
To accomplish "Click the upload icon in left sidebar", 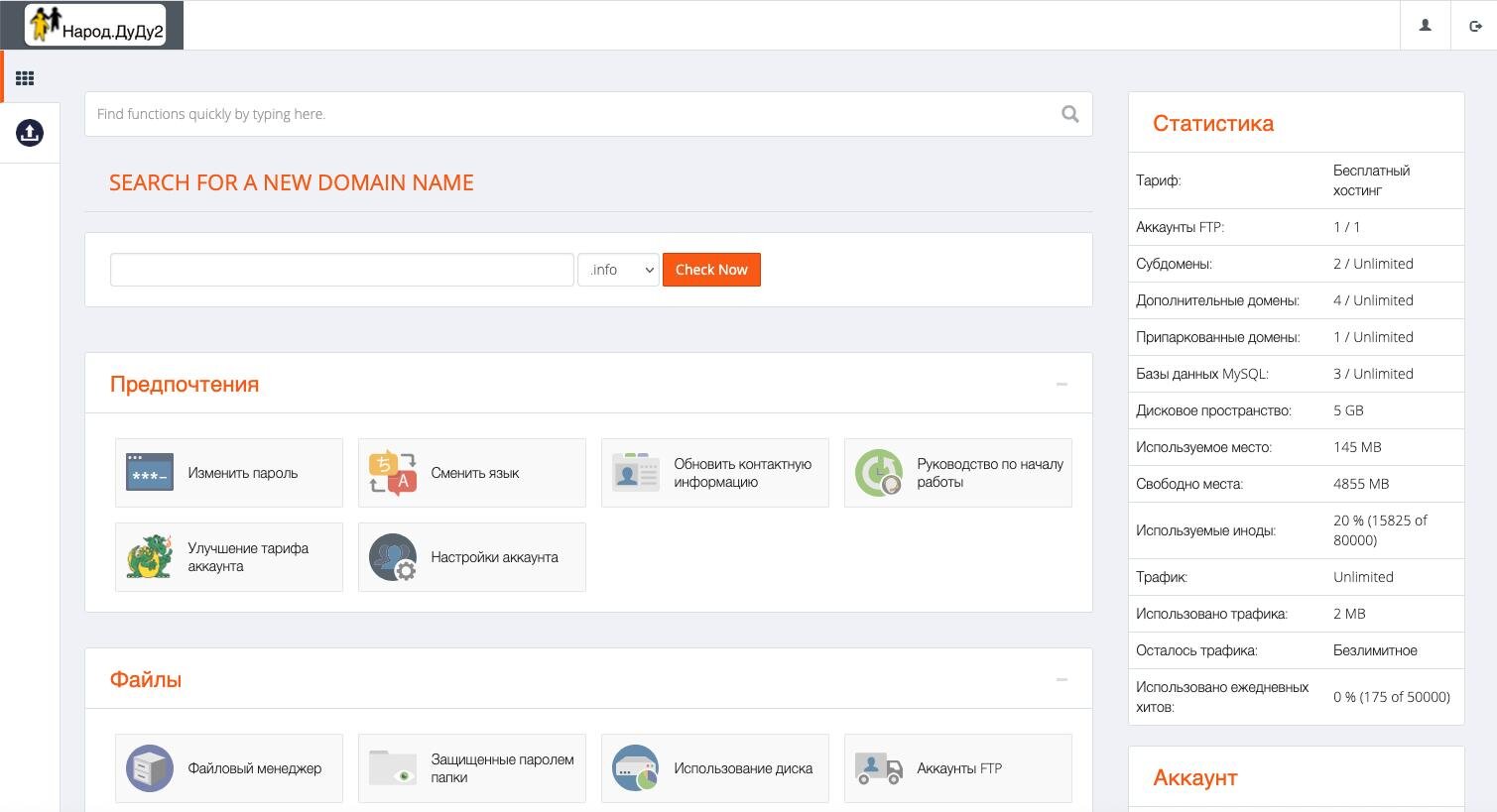I will [30, 133].
